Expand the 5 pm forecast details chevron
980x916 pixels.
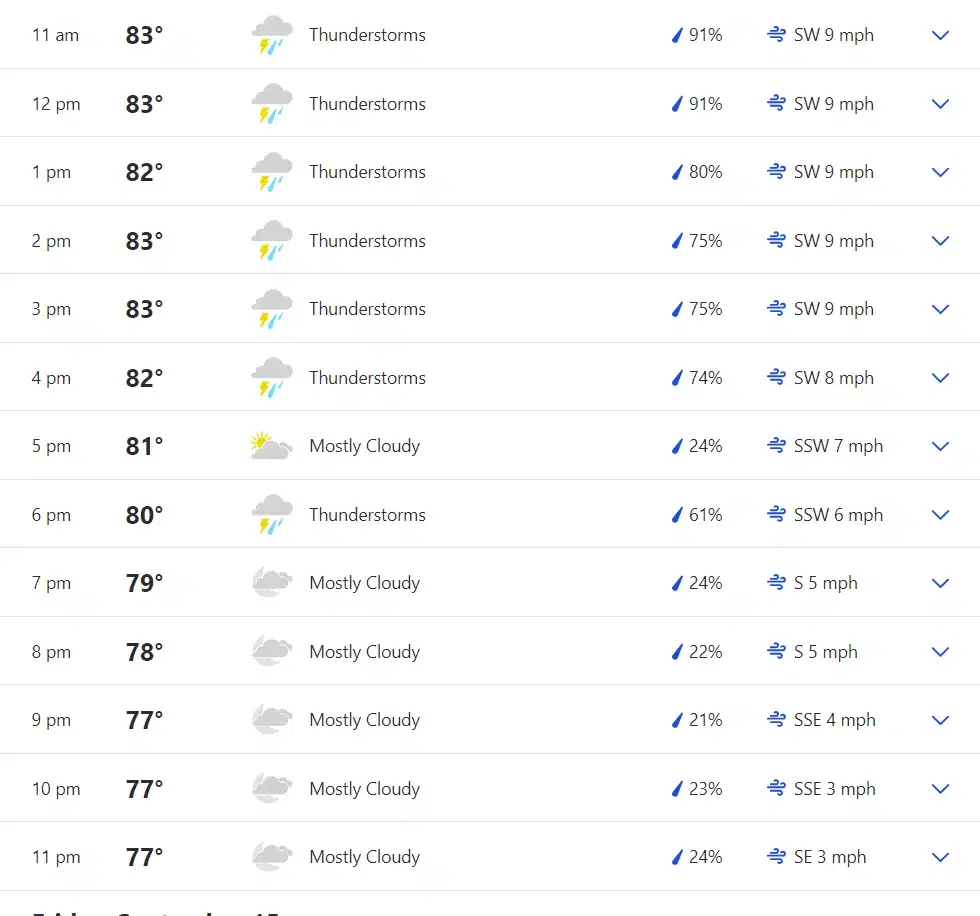(940, 446)
